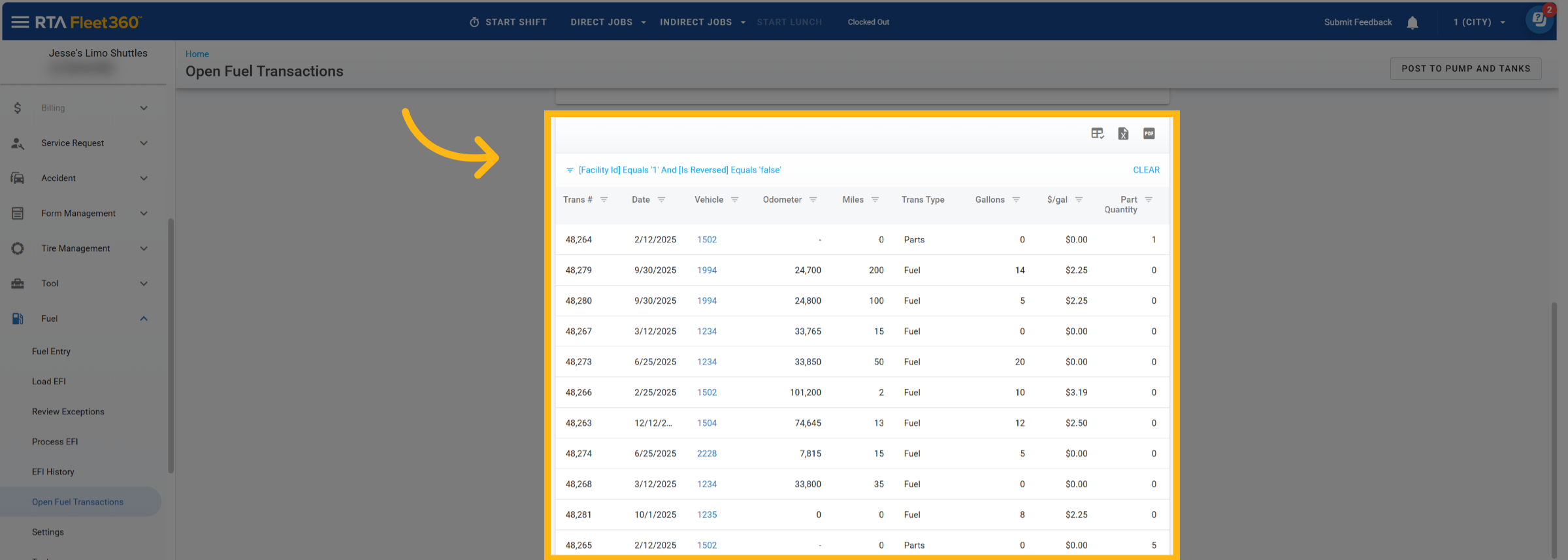Expand the Tire Management menu
This screenshot has width=1568, height=560.
pyautogui.click(x=76, y=248)
